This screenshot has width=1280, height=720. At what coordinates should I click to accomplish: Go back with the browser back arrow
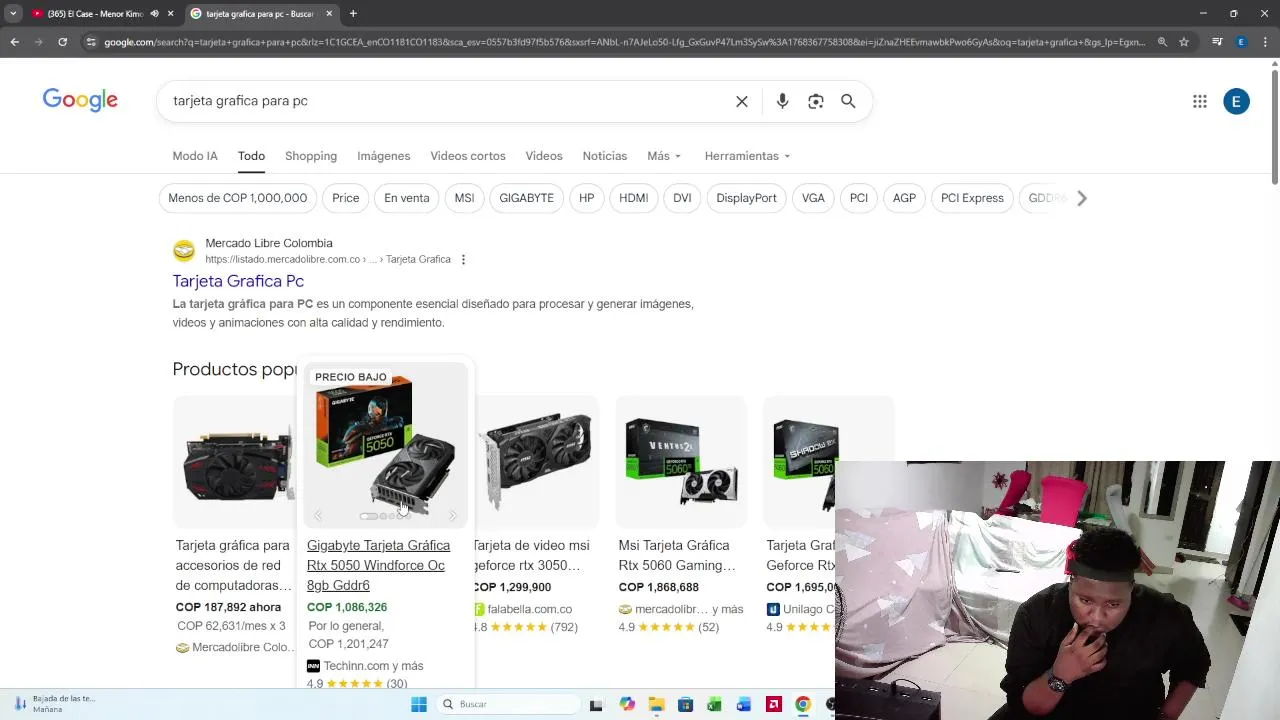click(14, 42)
